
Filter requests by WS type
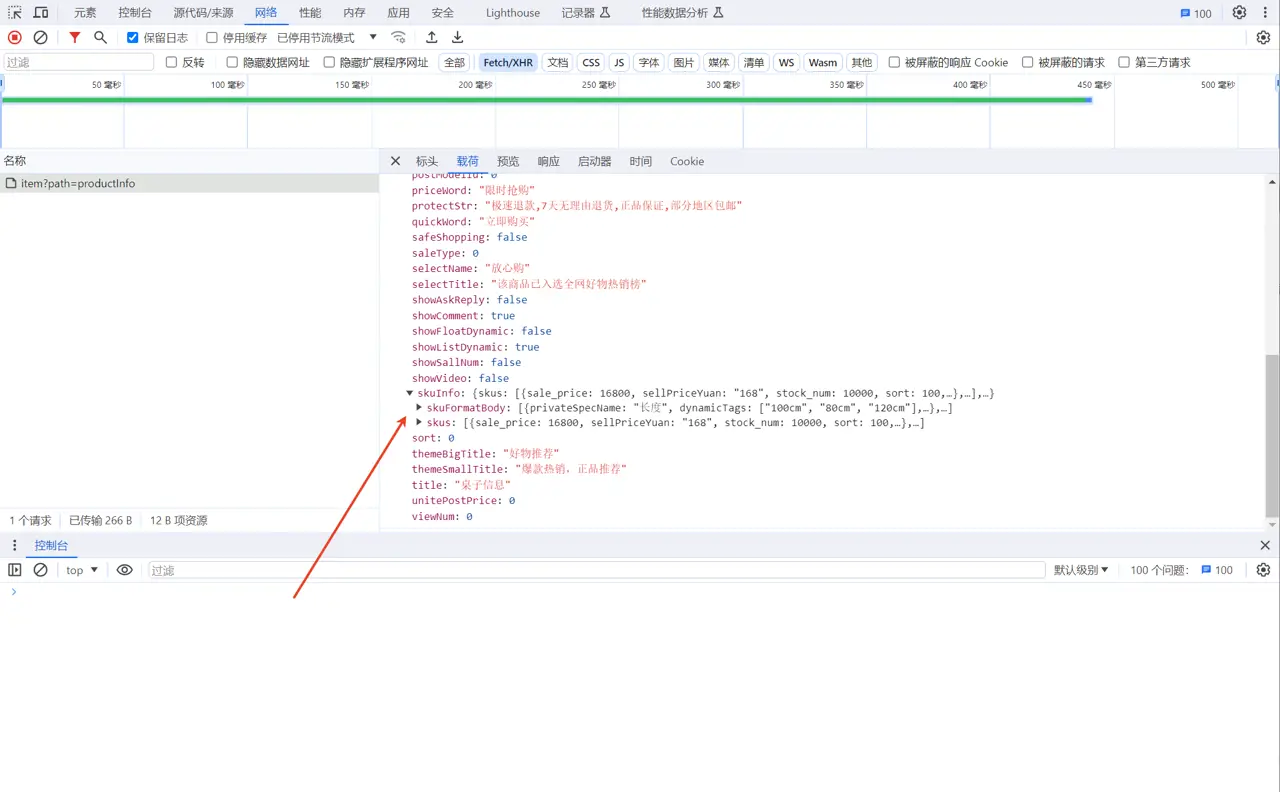786,62
